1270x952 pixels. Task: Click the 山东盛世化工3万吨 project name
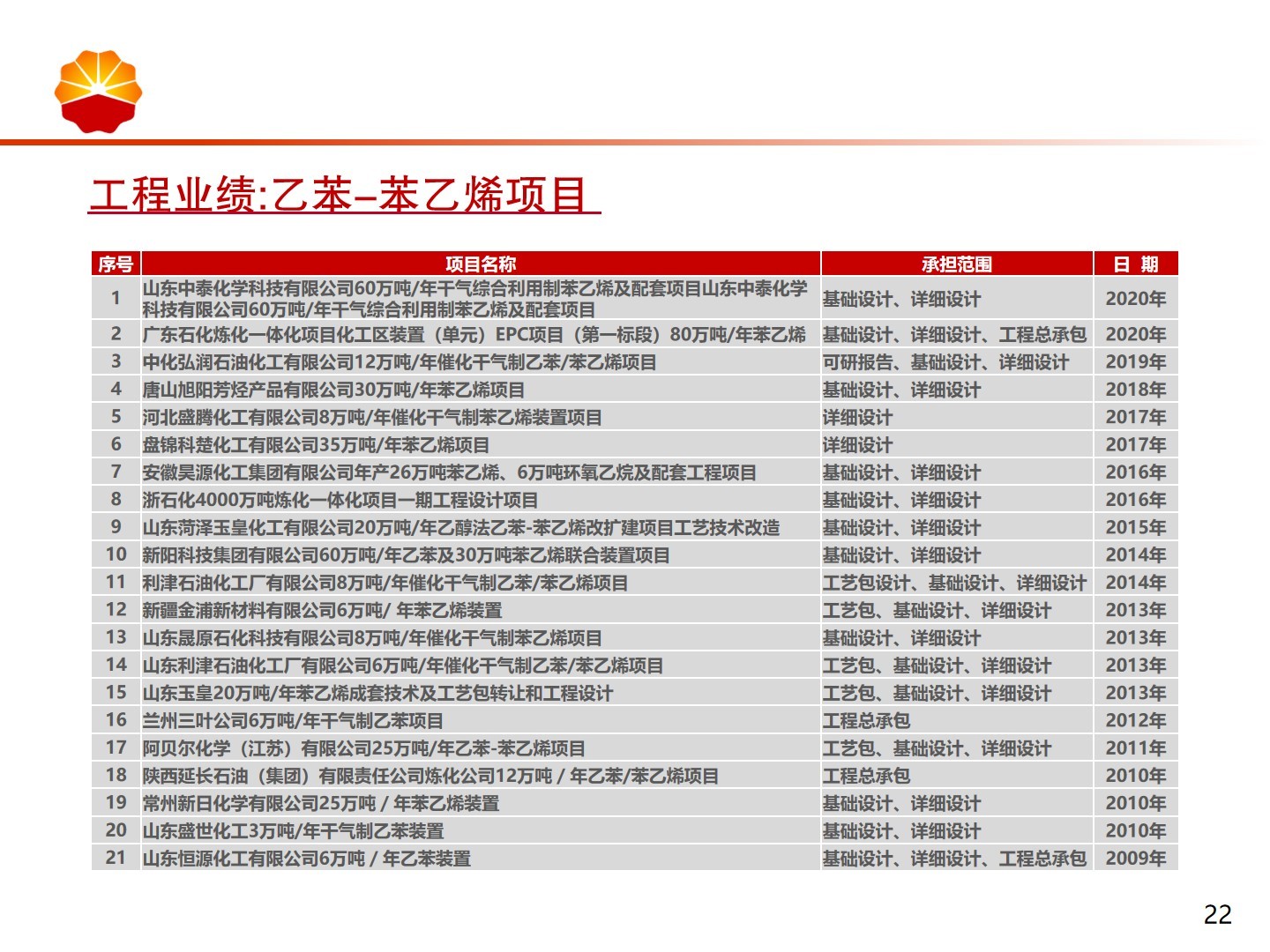click(x=293, y=831)
